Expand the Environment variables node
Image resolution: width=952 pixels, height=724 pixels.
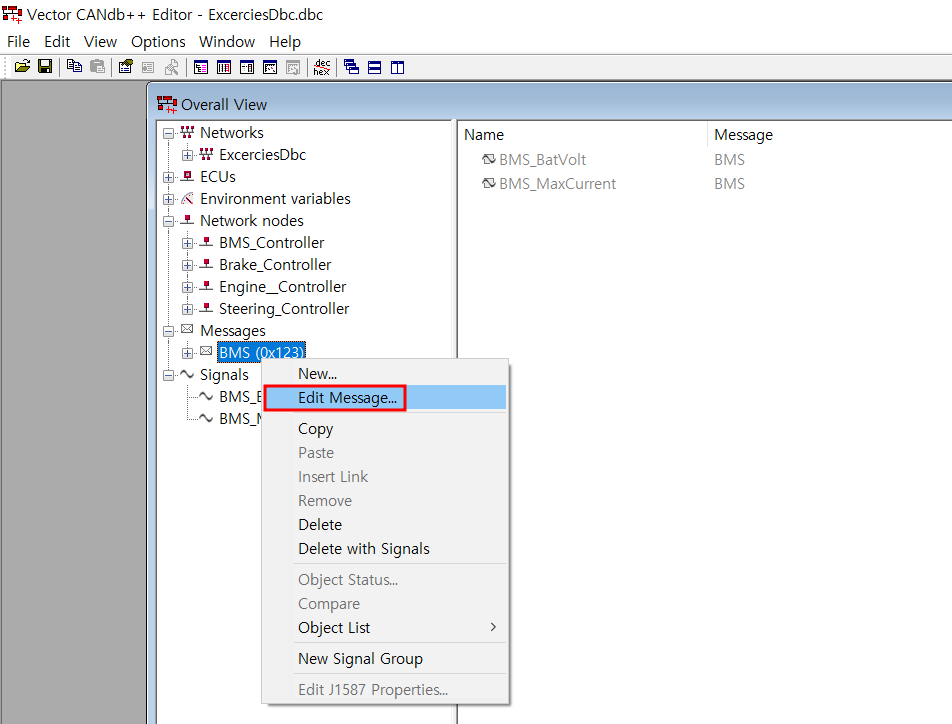pos(169,199)
